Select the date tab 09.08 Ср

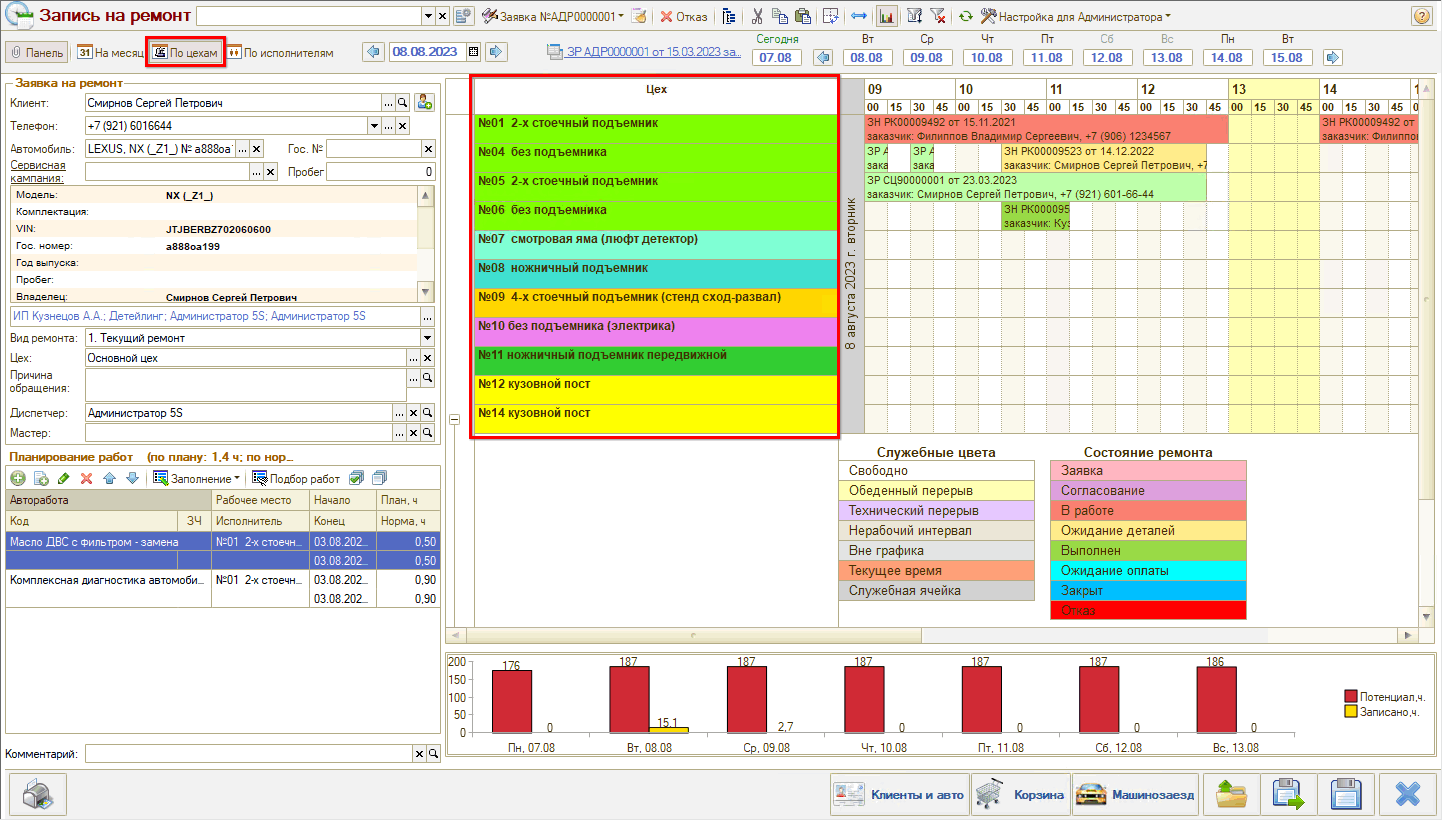point(927,58)
